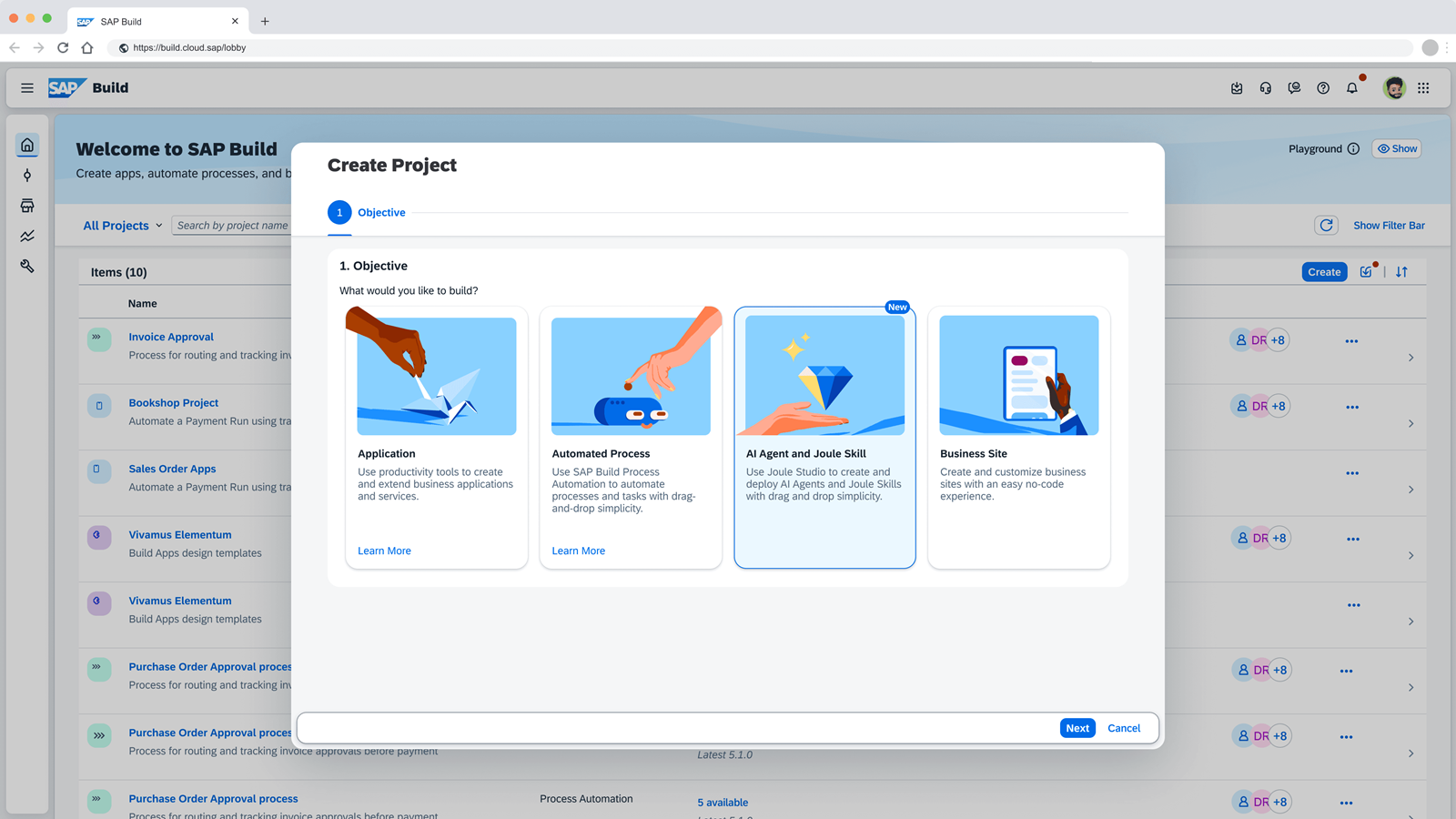Cancel the Create Project dialog

click(1124, 728)
